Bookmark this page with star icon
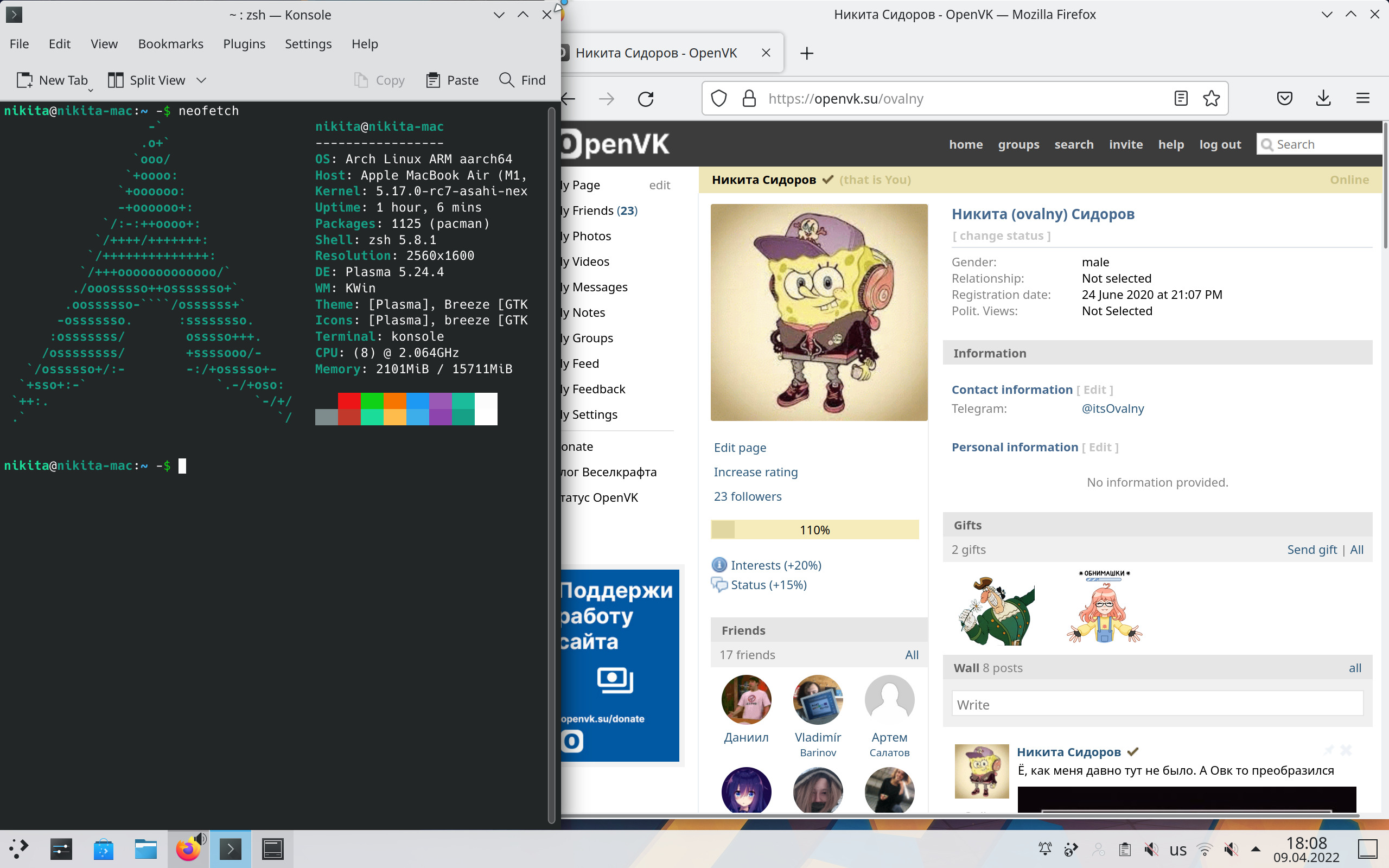The image size is (1389, 868). tap(1211, 99)
